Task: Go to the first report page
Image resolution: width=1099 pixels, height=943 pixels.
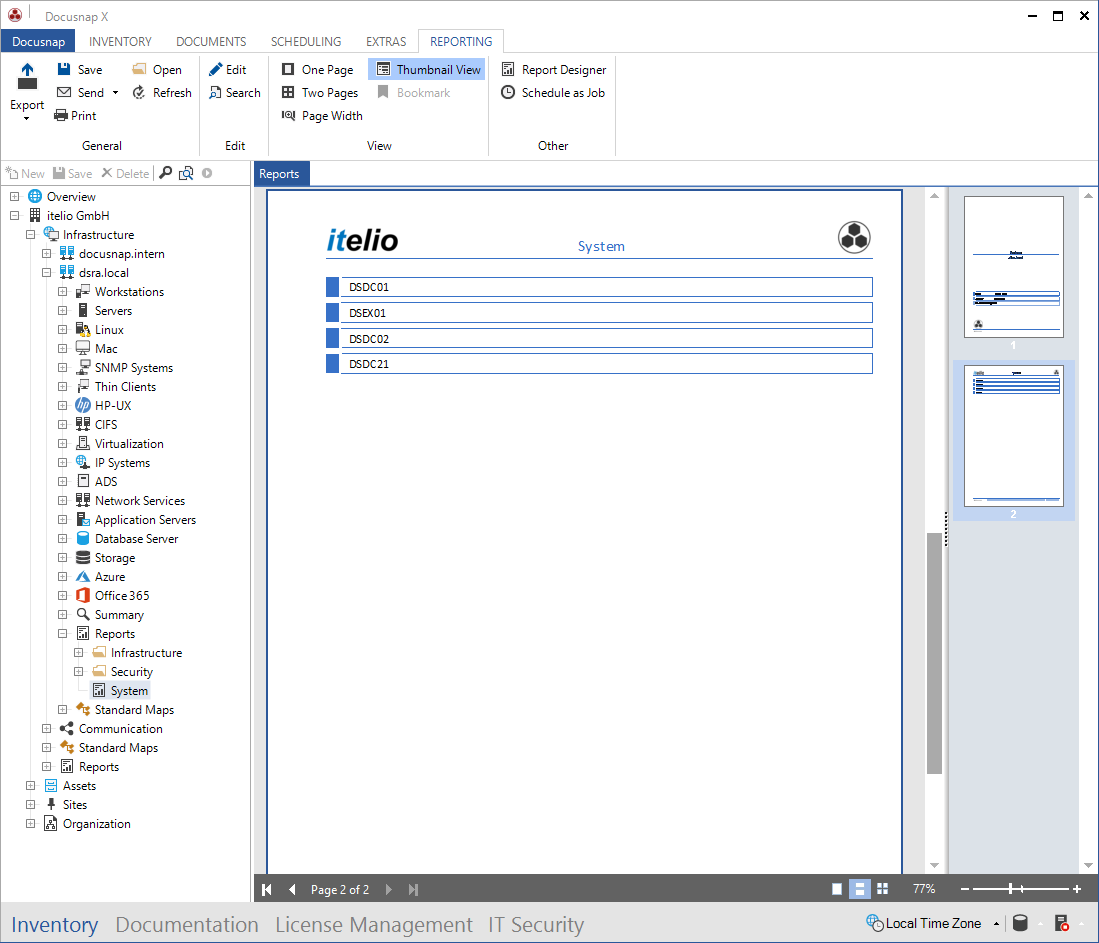Action: 267,889
